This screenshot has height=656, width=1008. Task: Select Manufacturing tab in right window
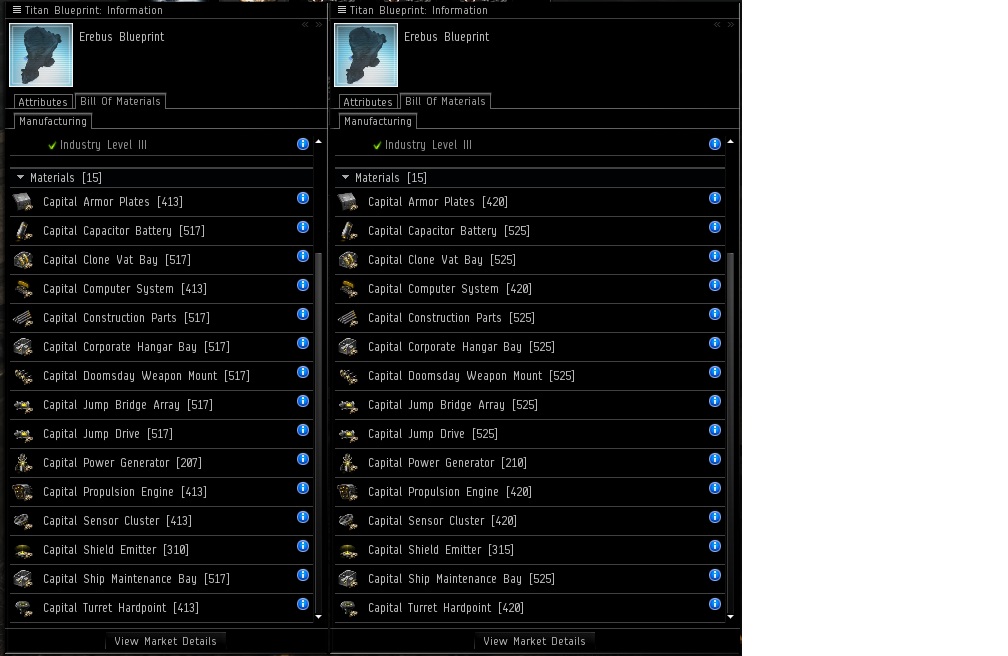point(377,121)
